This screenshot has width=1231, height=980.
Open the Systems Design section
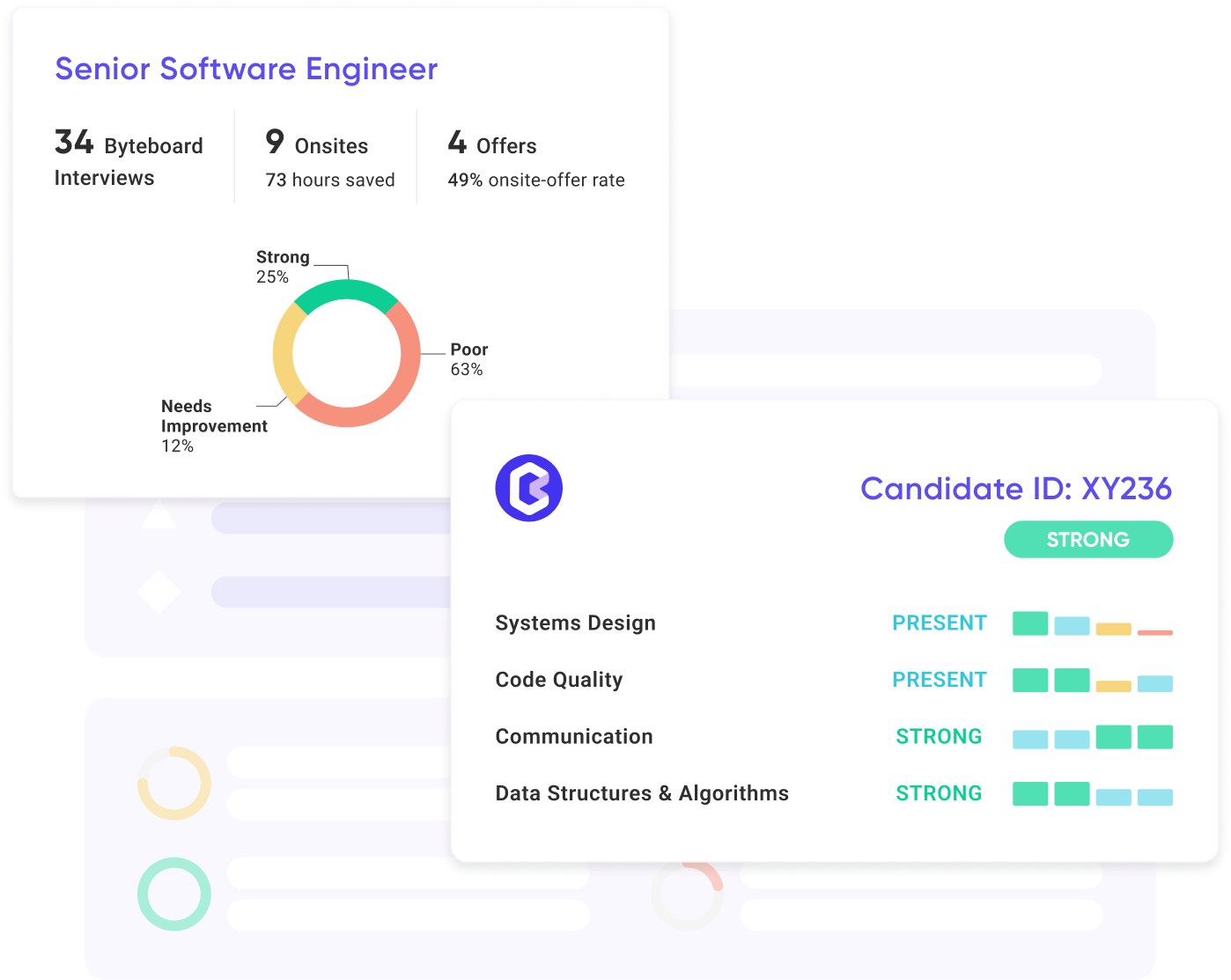point(575,623)
